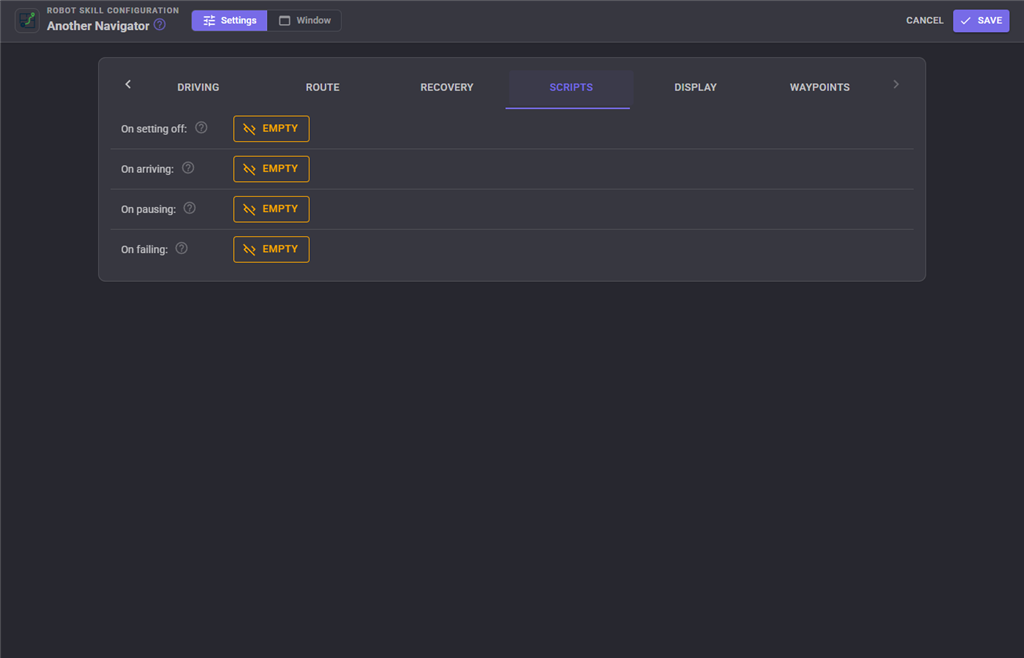This screenshot has height=658, width=1024.
Task: Click help icon beside On failing
Action: pos(182,248)
